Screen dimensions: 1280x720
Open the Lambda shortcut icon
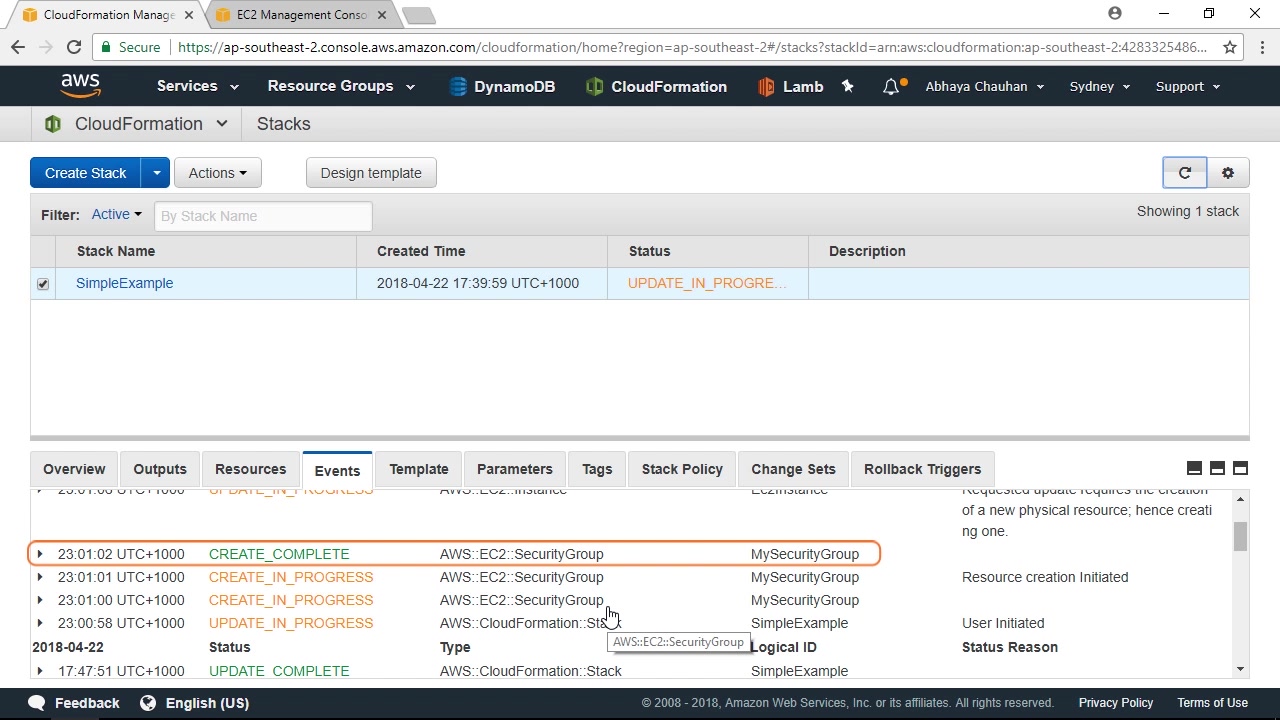(x=766, y=87)
